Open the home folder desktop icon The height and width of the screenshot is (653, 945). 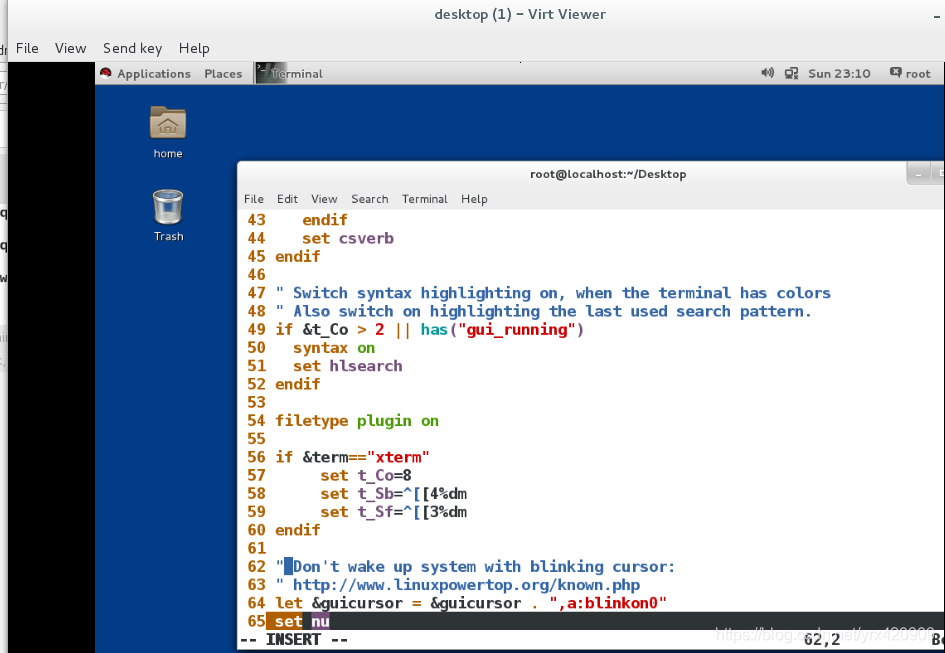coord(168,123)
